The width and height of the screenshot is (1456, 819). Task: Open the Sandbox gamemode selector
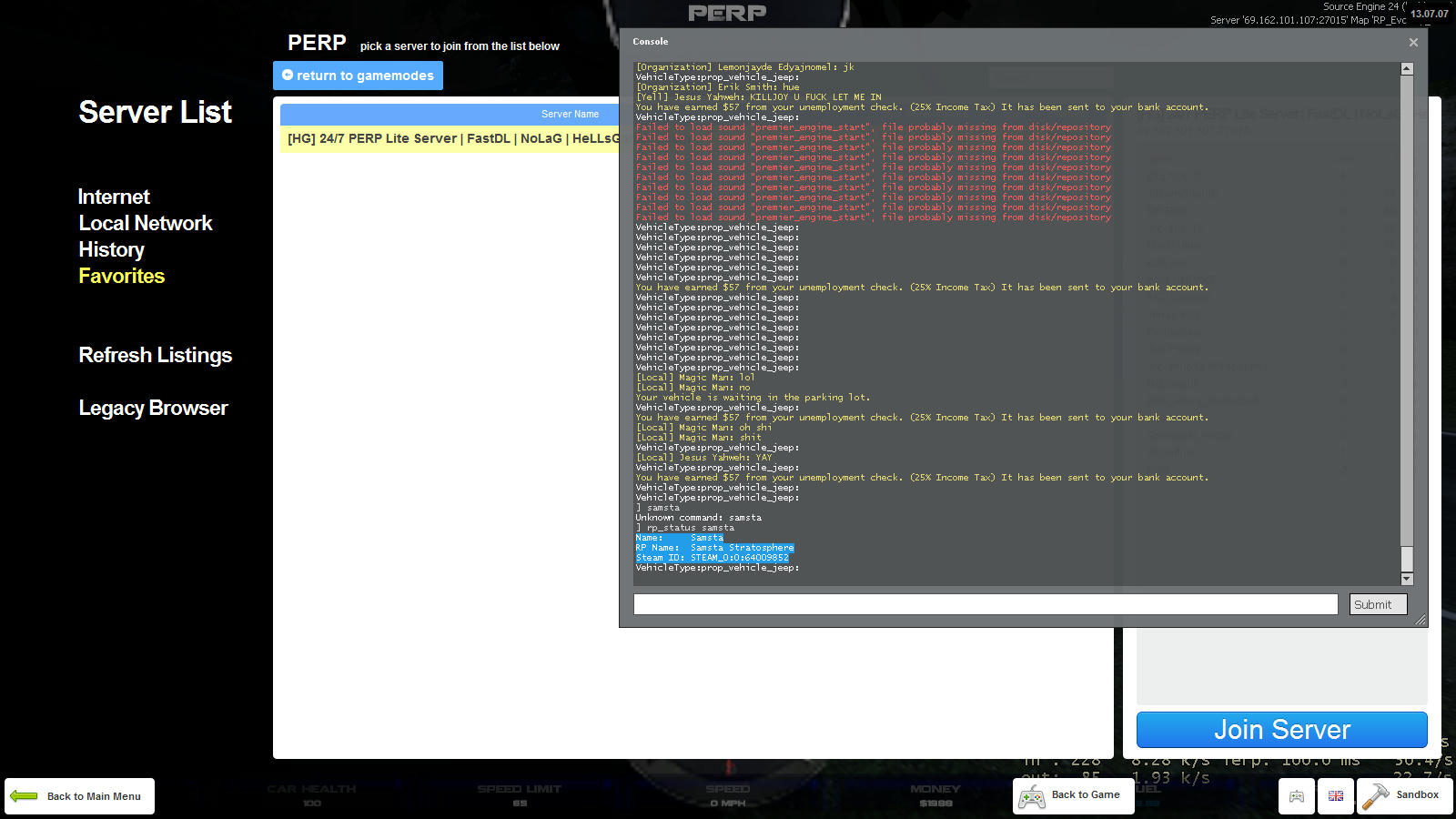(x=1405, y=796)
